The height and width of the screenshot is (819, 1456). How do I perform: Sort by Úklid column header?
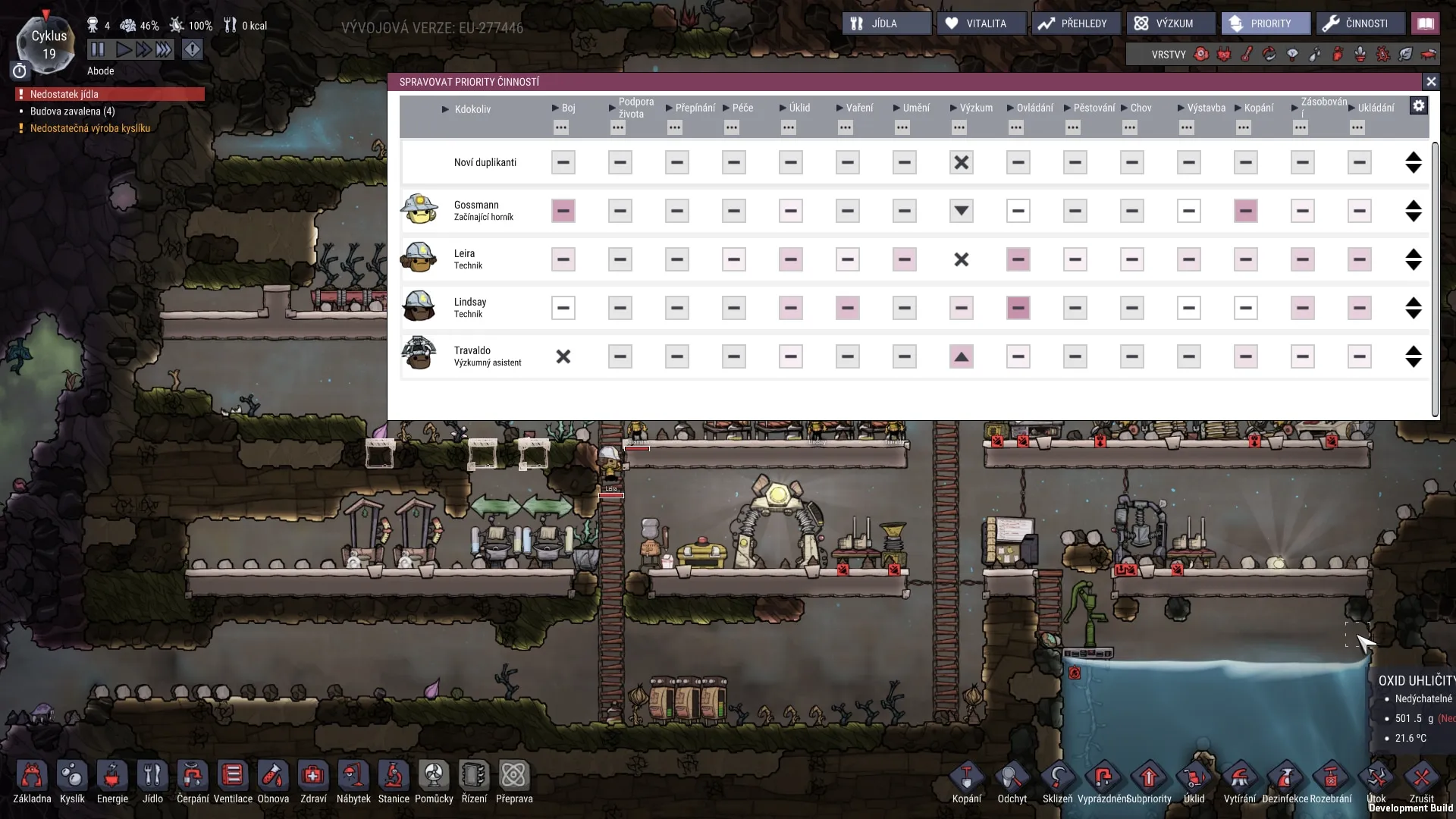[795, 108]
